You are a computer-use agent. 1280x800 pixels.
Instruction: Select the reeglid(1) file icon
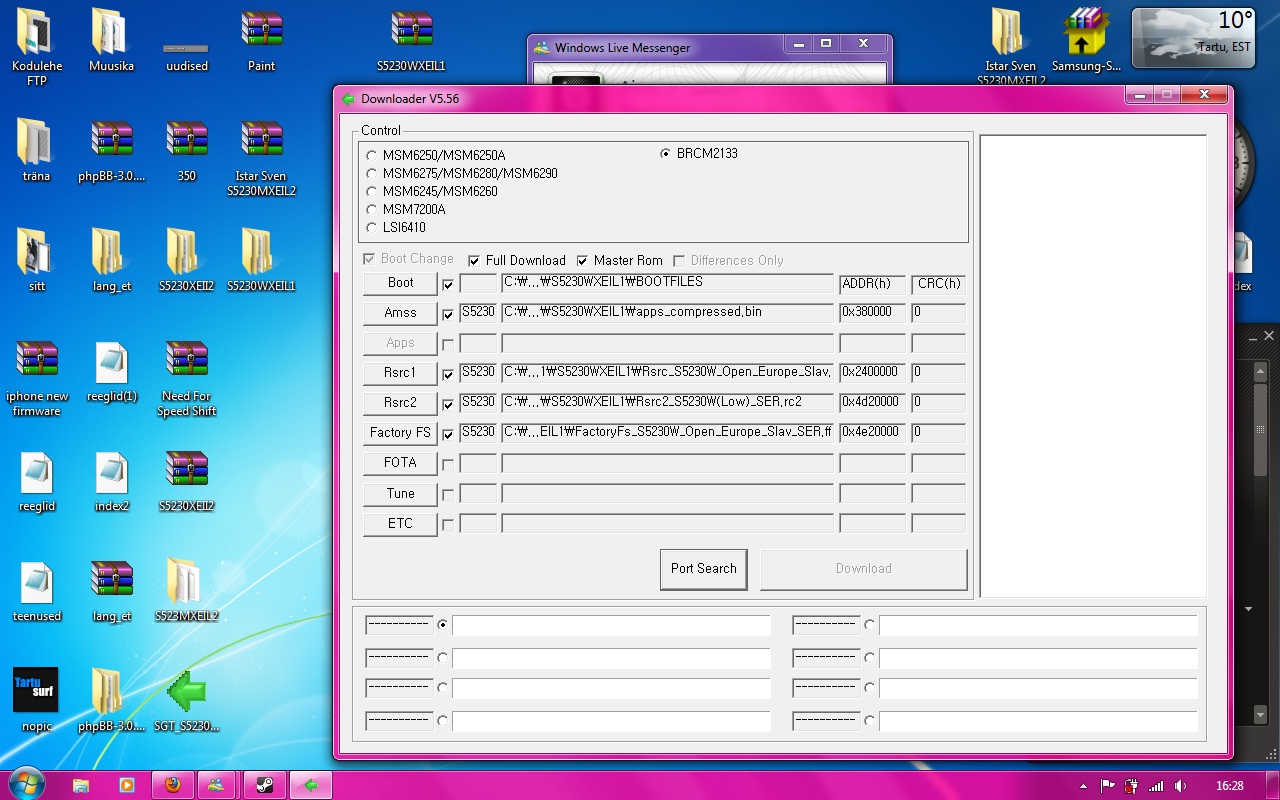pos(111,372)
